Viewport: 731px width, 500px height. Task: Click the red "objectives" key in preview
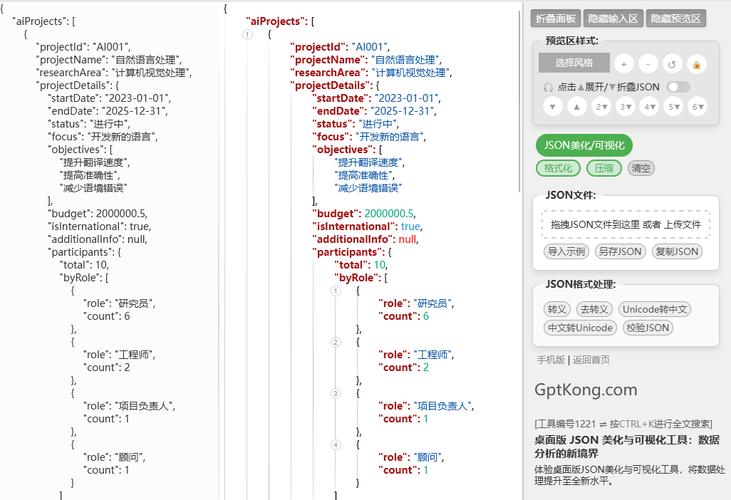point(344,150)
